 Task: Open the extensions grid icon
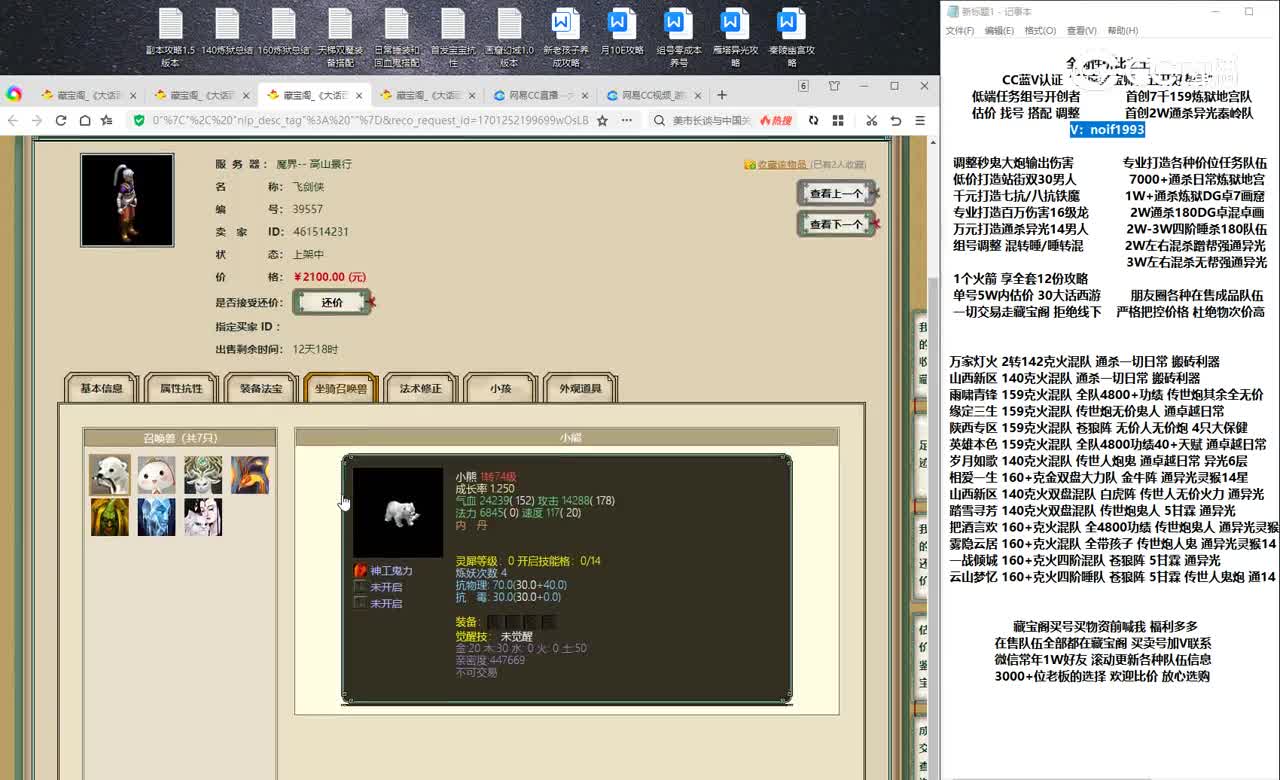point(837,120)
